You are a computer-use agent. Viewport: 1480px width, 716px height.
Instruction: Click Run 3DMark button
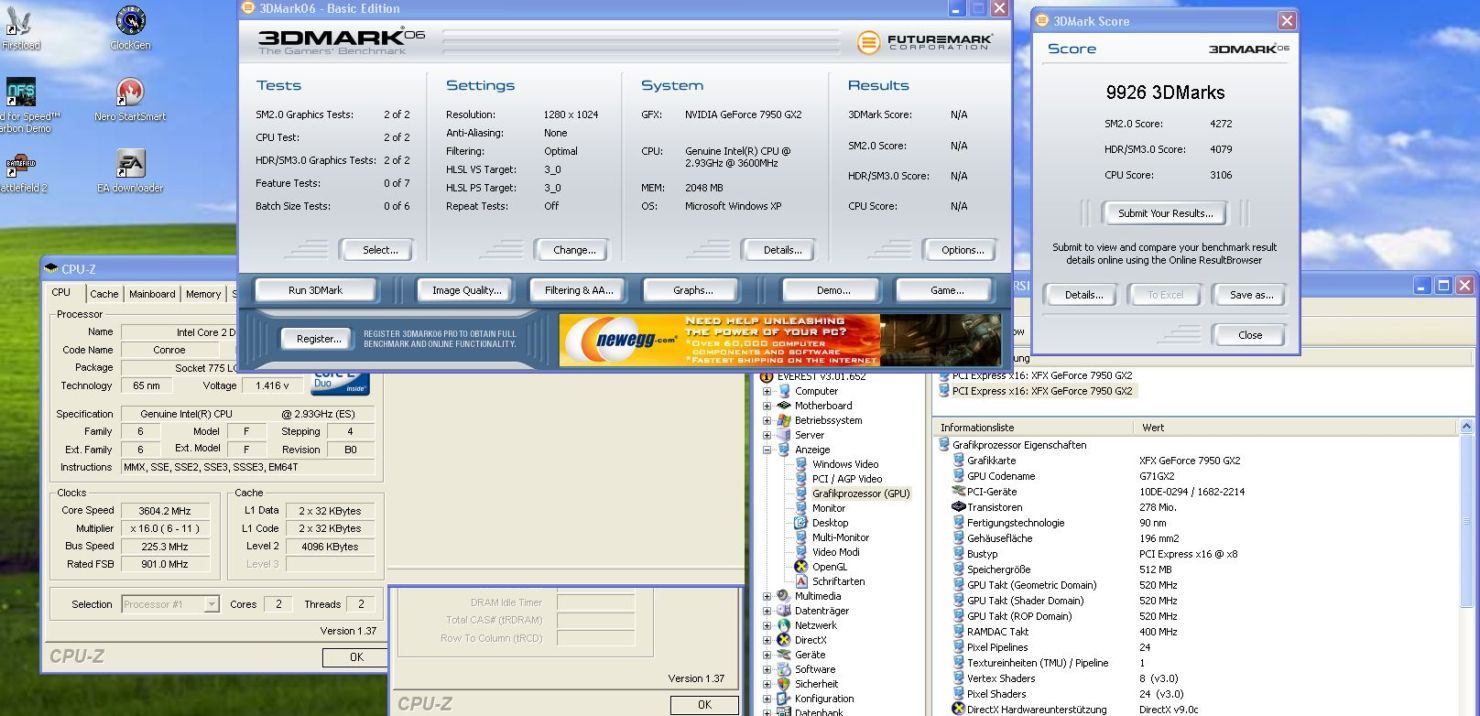[x=315, y=290]
